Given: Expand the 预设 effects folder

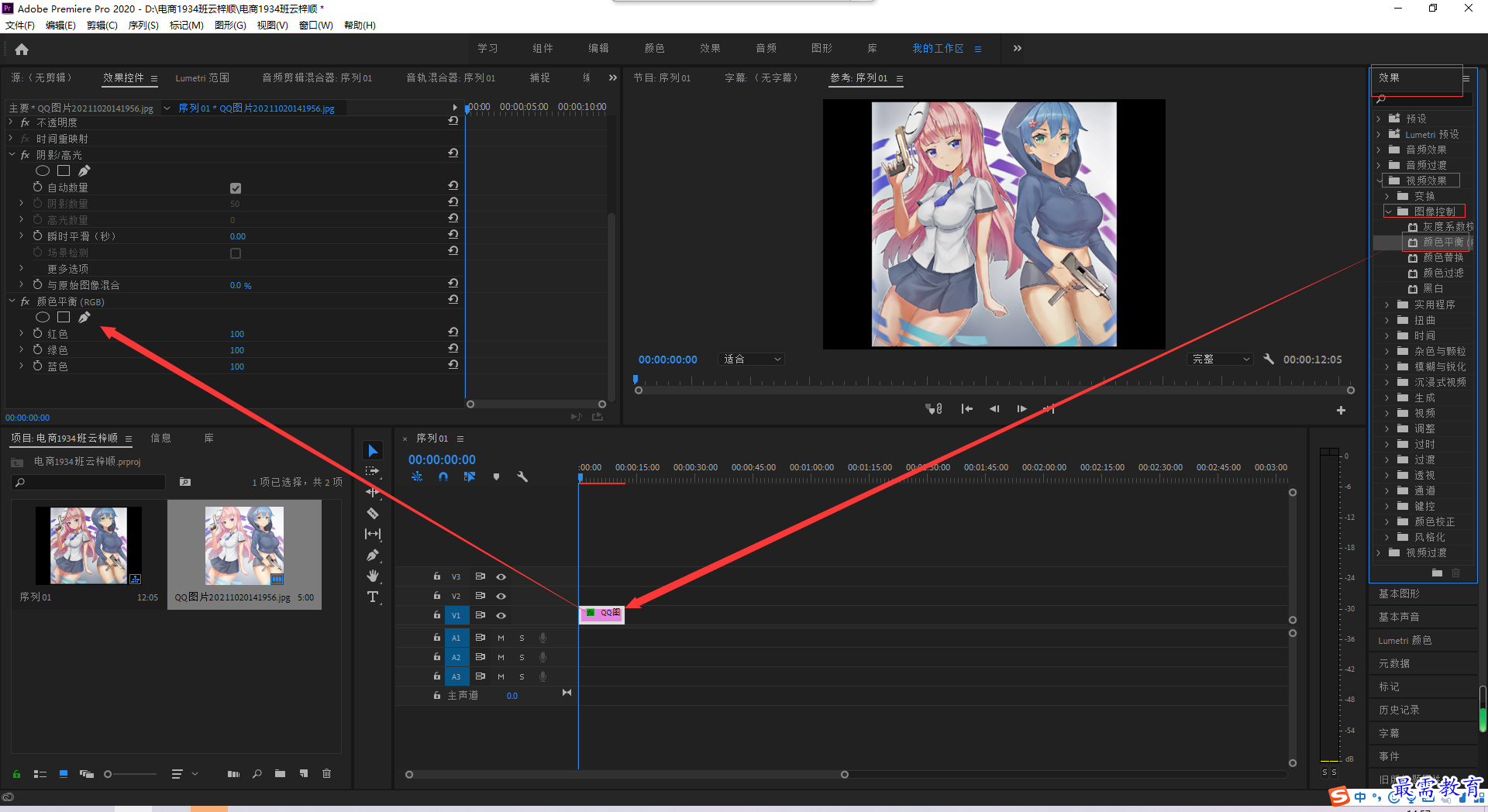Looking at the screenshot, I should pyautogui.click(x=1379, y=119).
